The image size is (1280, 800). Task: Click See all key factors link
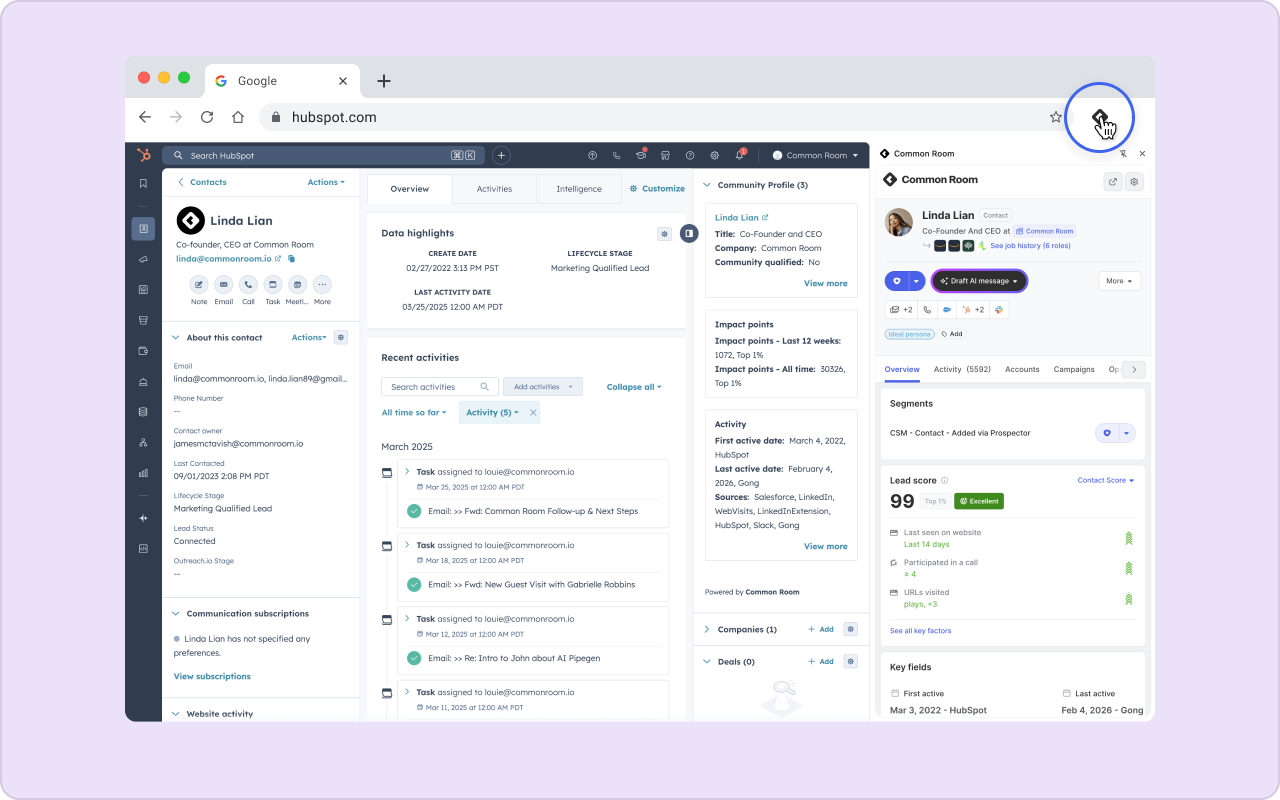click(920, 631)
